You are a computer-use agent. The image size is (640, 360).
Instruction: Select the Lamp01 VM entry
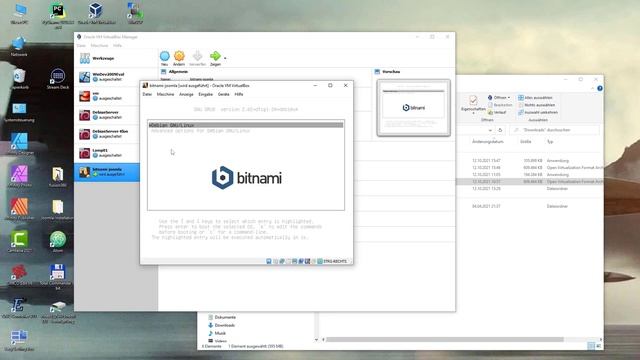pos(107,153)
